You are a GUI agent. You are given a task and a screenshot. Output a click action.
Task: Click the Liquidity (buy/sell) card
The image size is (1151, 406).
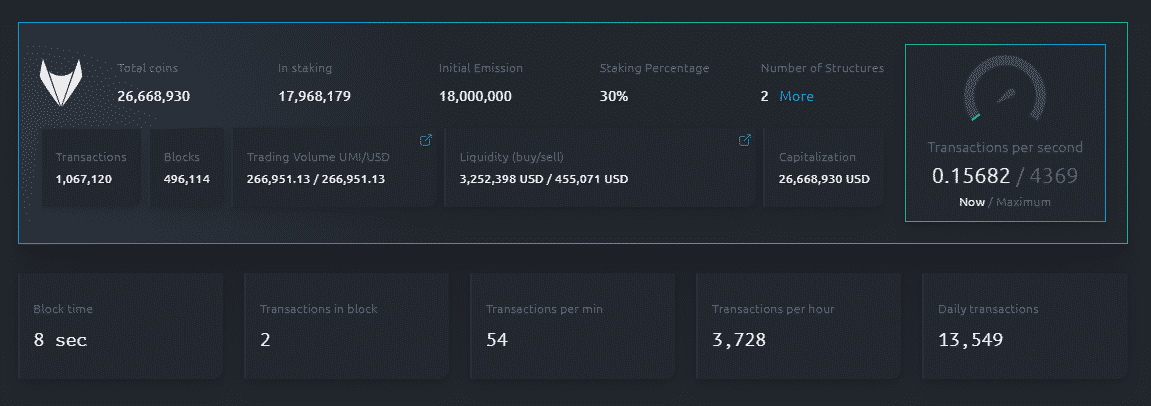click(x=598, y=168)
